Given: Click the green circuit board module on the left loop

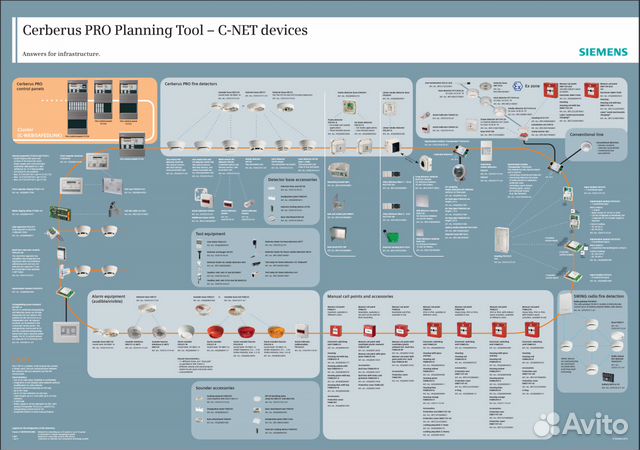Looking at the screenshot, I should (60, 213).
